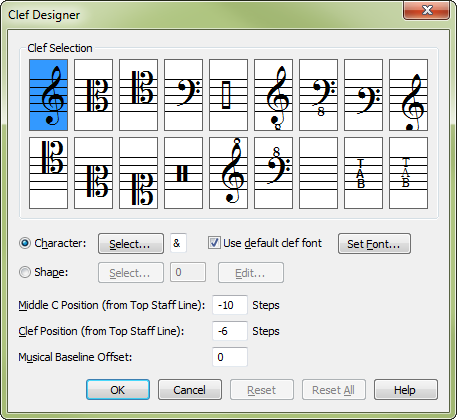Select treble clef with 8 below
The height and width of the screenshot is (420, 457).
pos(273,95)
